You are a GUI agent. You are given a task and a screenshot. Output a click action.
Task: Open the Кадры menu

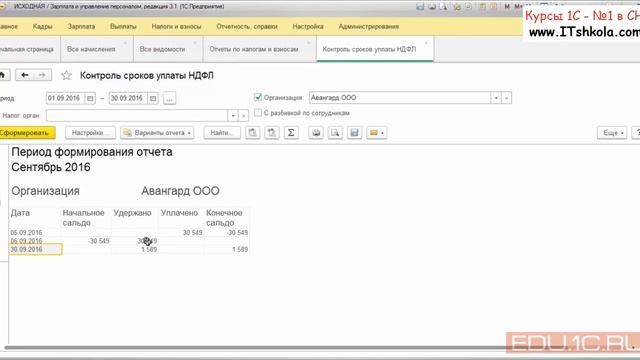(x=42, y=27)
